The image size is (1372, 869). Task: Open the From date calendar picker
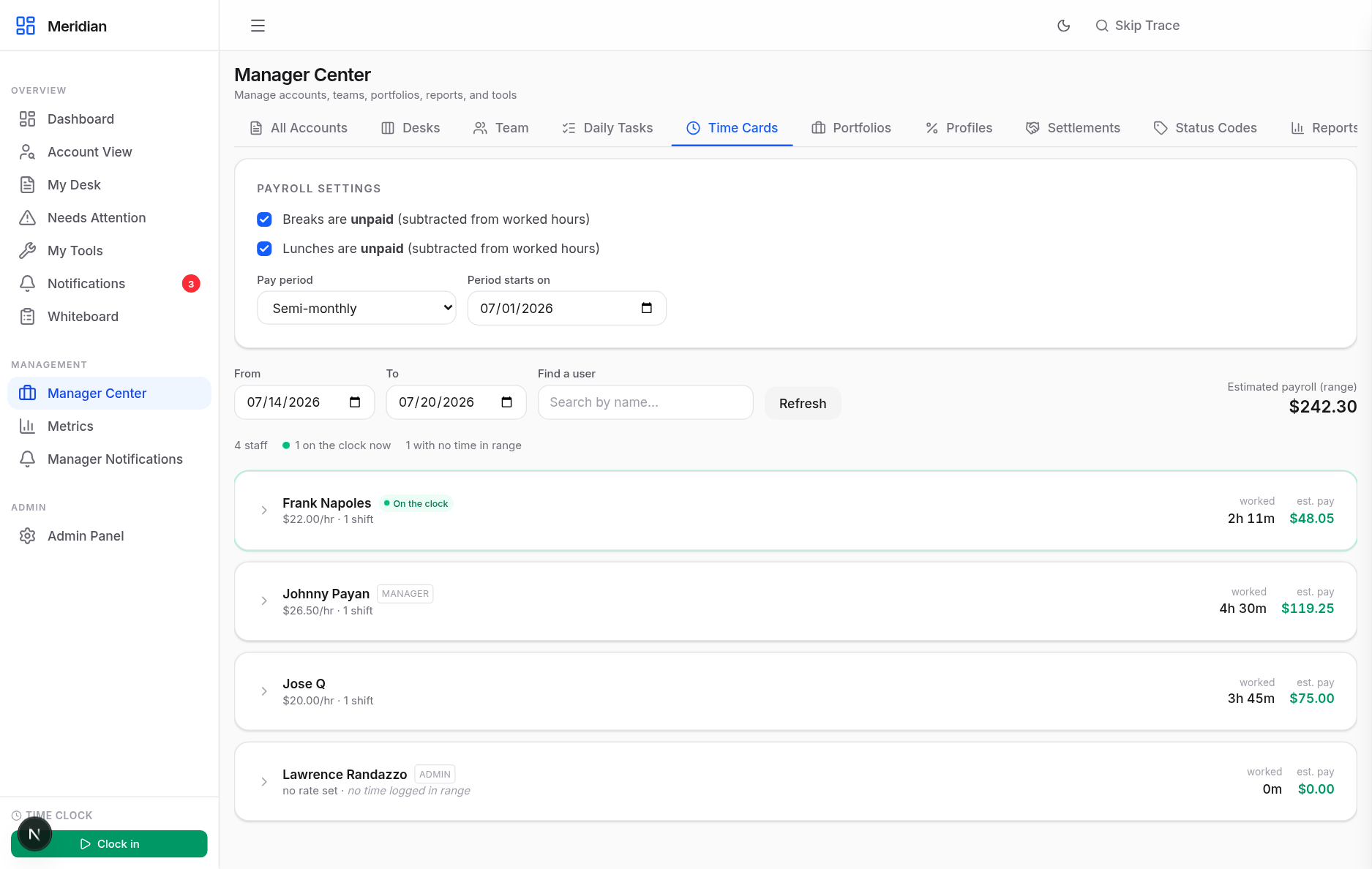tap(355, 402)
